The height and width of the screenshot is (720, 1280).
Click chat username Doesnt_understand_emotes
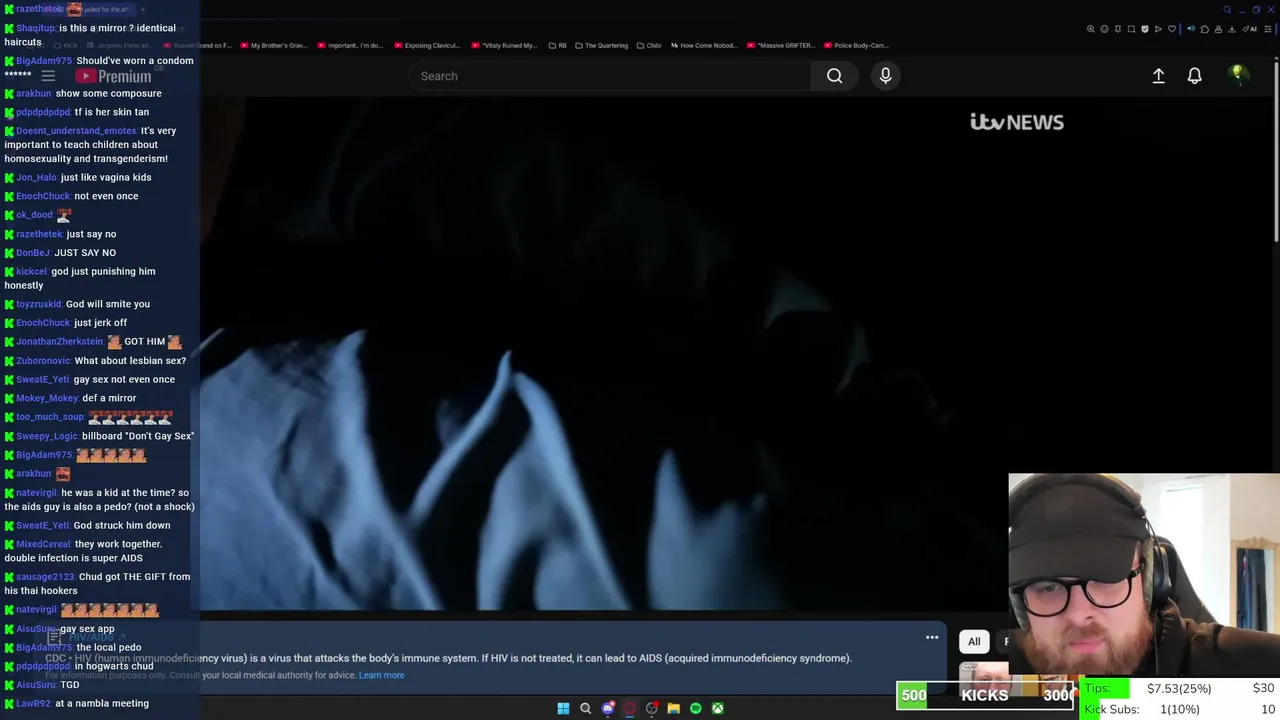[x=76, y=131]
